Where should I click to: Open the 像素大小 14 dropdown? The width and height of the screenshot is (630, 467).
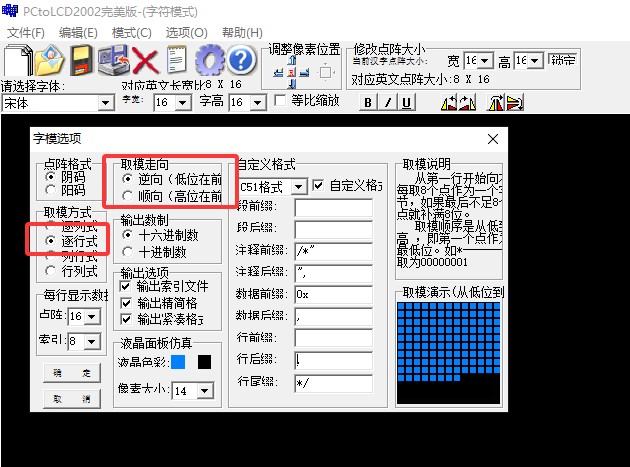coord(205,391)
